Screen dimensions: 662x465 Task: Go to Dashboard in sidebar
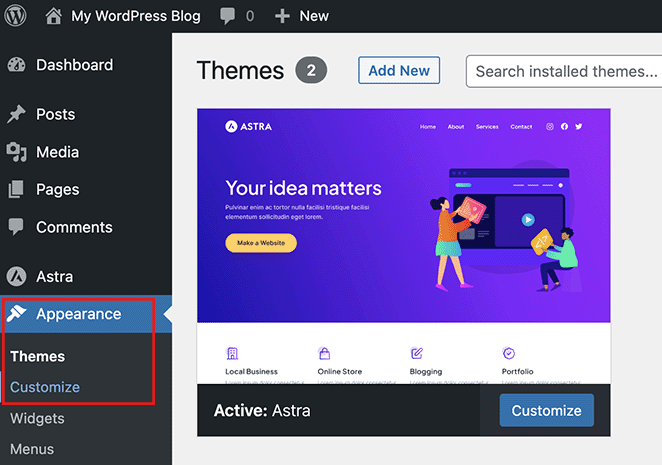pos(74,65)
